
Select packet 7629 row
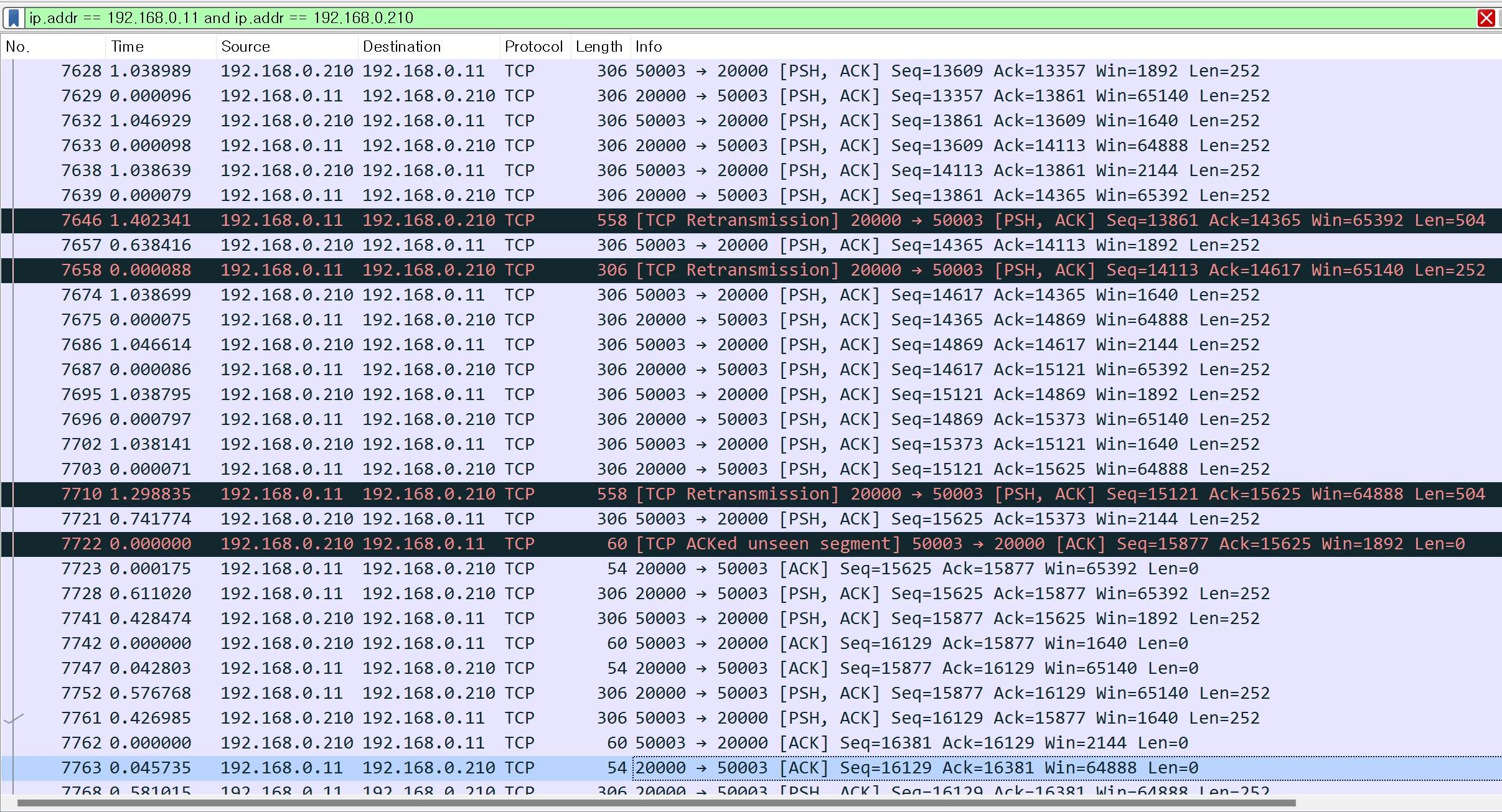click(x=751, y=96)
